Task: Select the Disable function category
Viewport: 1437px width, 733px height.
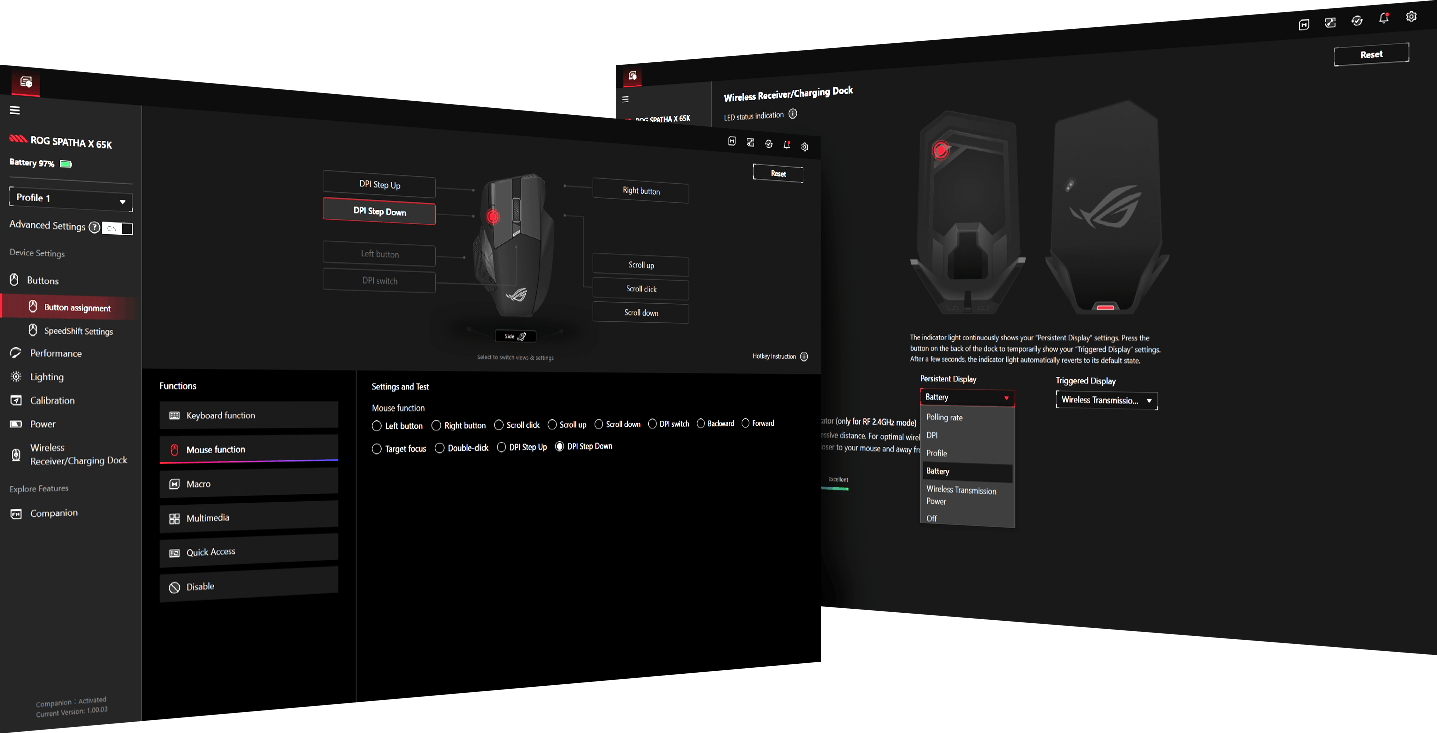Action: pos(249,586)
